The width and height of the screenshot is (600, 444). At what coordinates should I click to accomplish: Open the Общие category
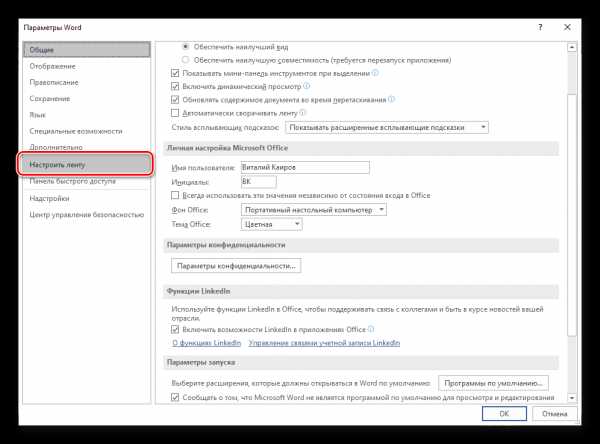pos(86,50)
